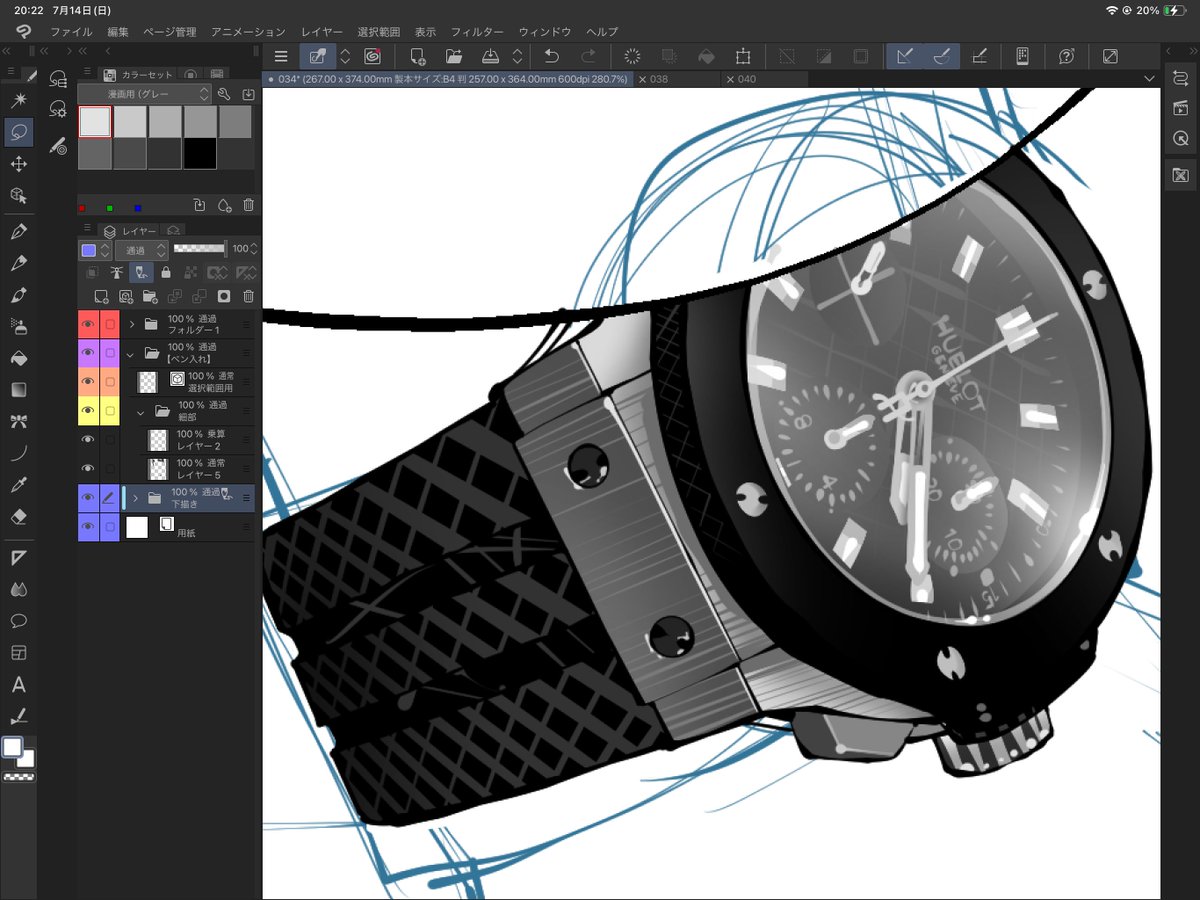The image size is (1200, 900).
Task: Select transparent checkered color chip
Action: [18, 777]
